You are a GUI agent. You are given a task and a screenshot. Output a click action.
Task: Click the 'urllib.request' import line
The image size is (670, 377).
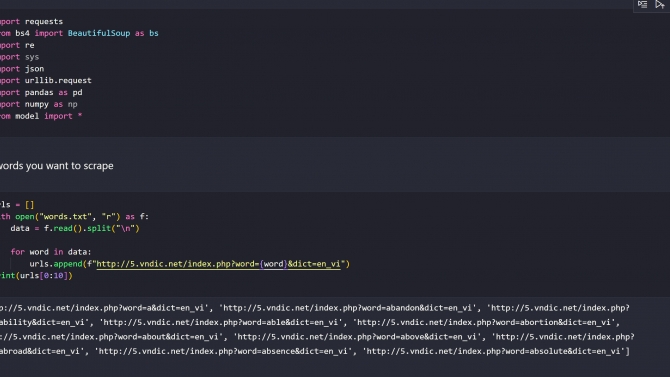click(46, 80)
